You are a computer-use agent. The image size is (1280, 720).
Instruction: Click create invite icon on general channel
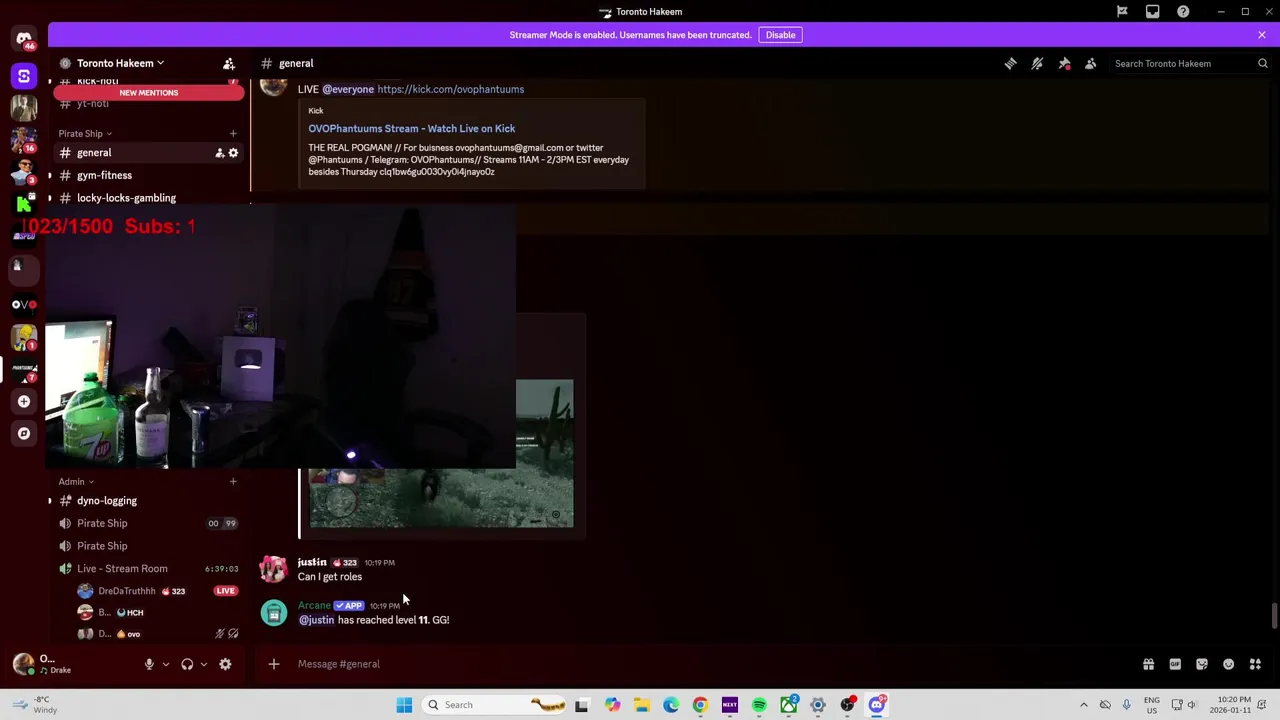(219, 153)
